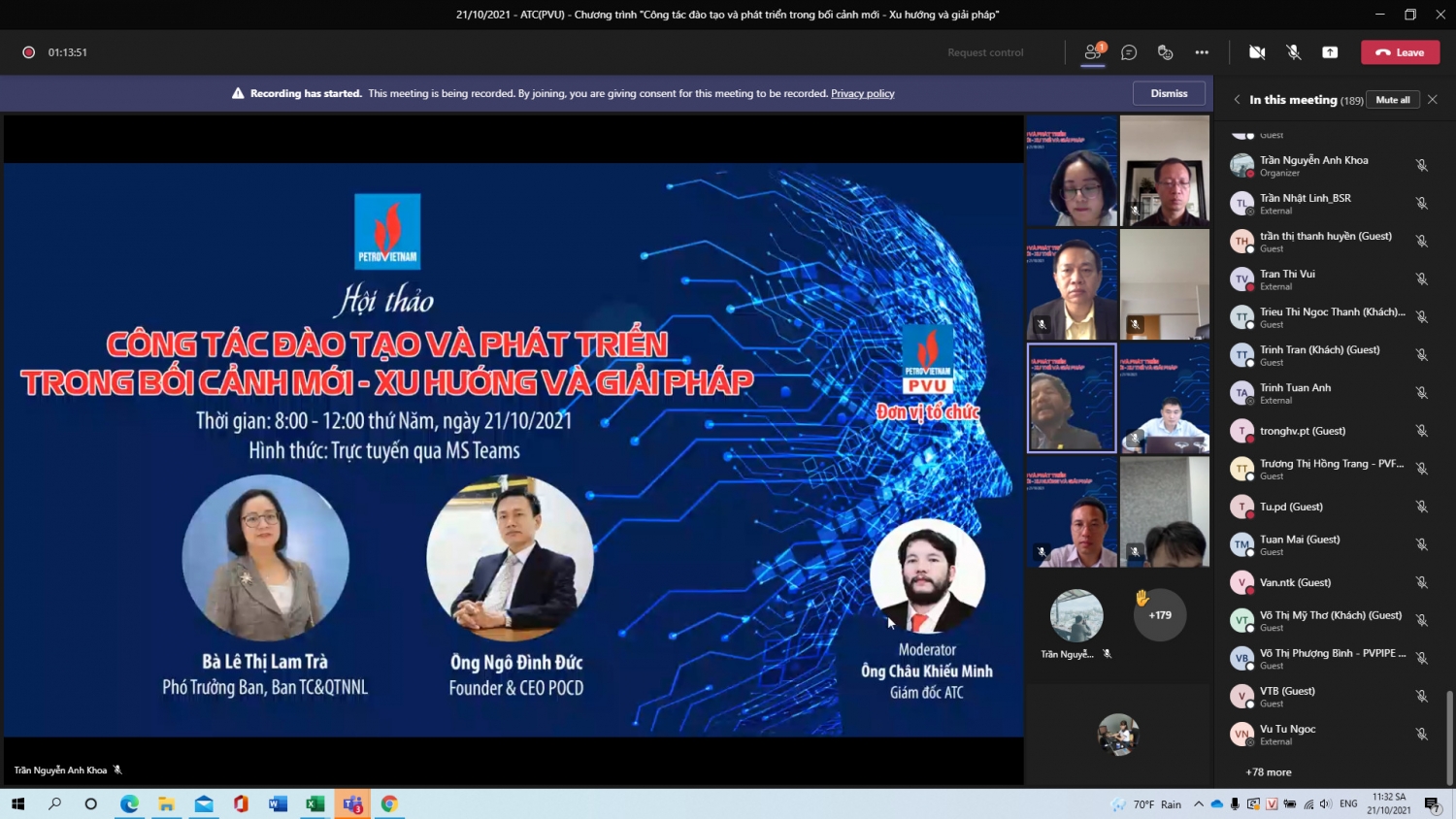Screen dimensions: 1456x819
Task: Select participant Vu Tu Ngoc
Action: (x=1330, y=734)
